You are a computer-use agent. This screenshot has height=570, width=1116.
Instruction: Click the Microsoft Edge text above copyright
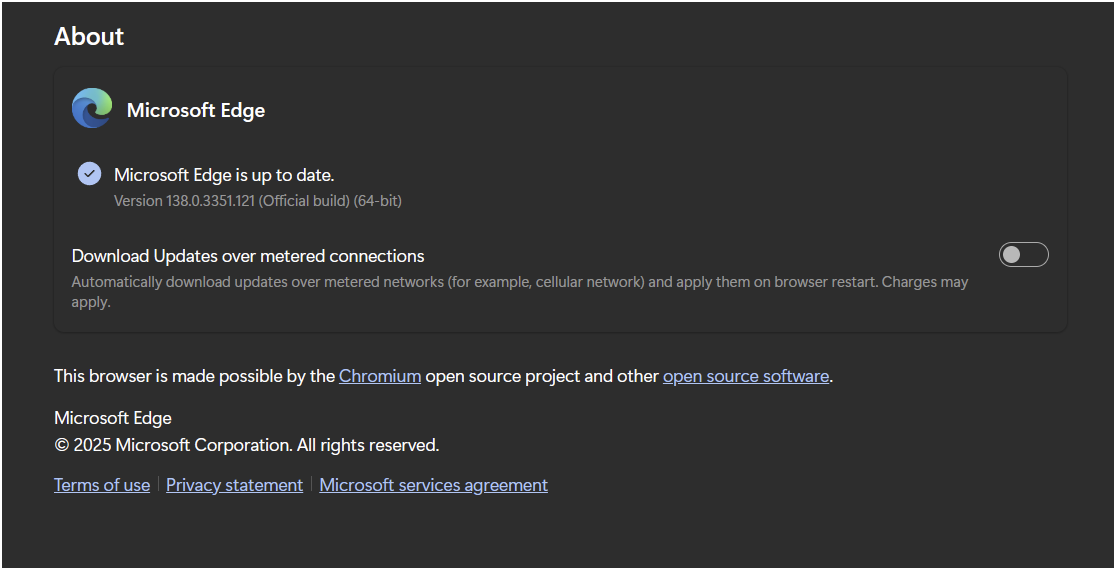[112, 418]
